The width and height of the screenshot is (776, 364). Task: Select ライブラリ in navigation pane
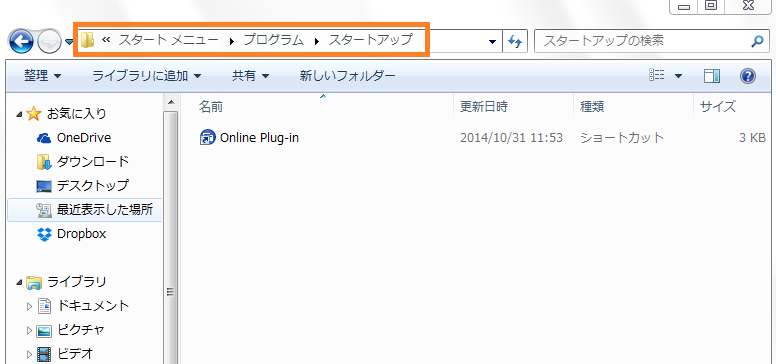pyautogui.click(x=77, y=282)
